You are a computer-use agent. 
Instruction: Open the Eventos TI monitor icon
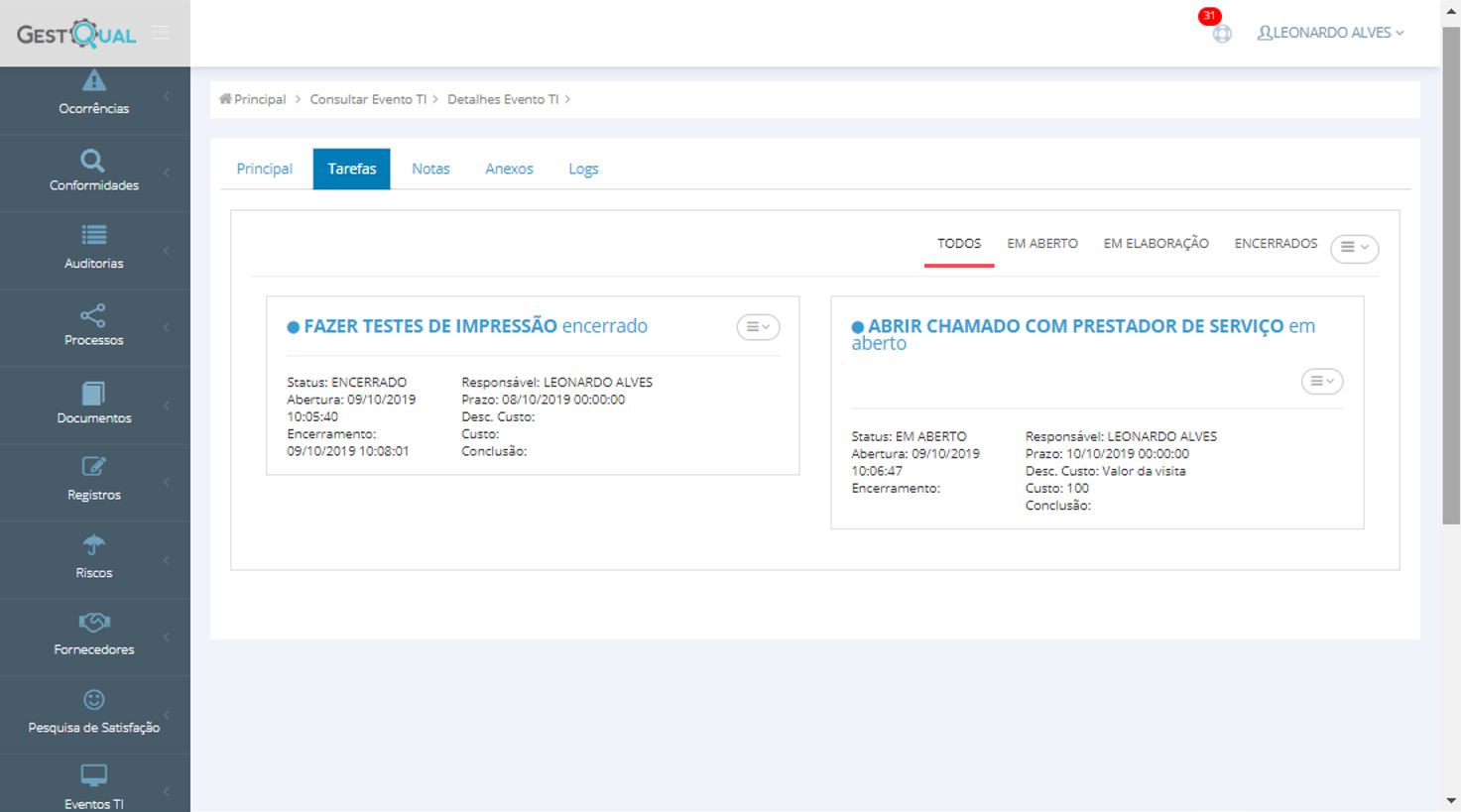[x=93, y=775]
